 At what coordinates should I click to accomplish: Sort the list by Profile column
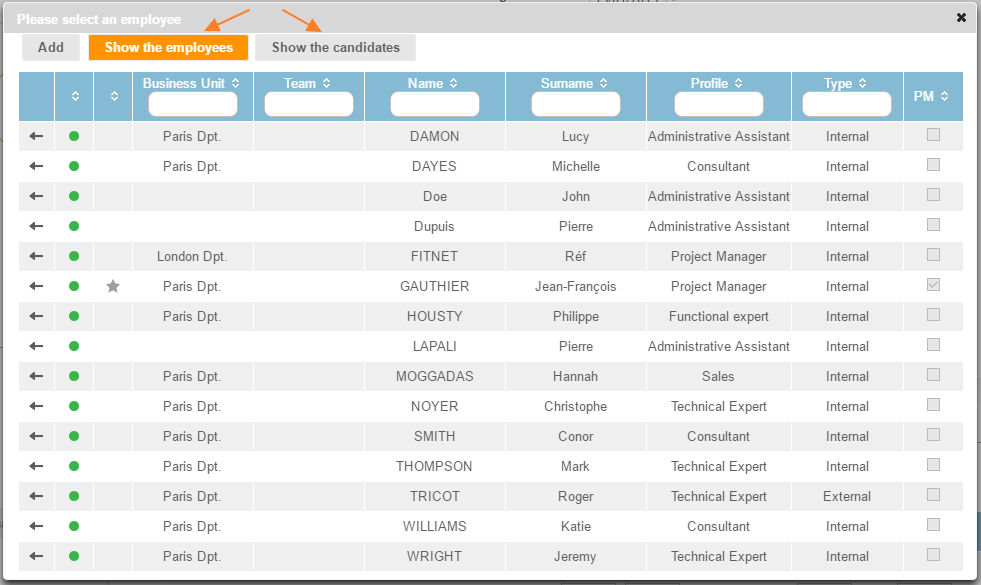point(717,84)
